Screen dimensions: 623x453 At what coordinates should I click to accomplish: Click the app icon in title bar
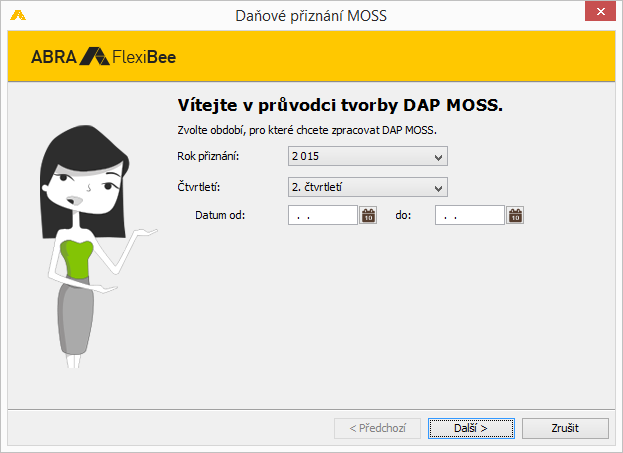click(18, 15)
